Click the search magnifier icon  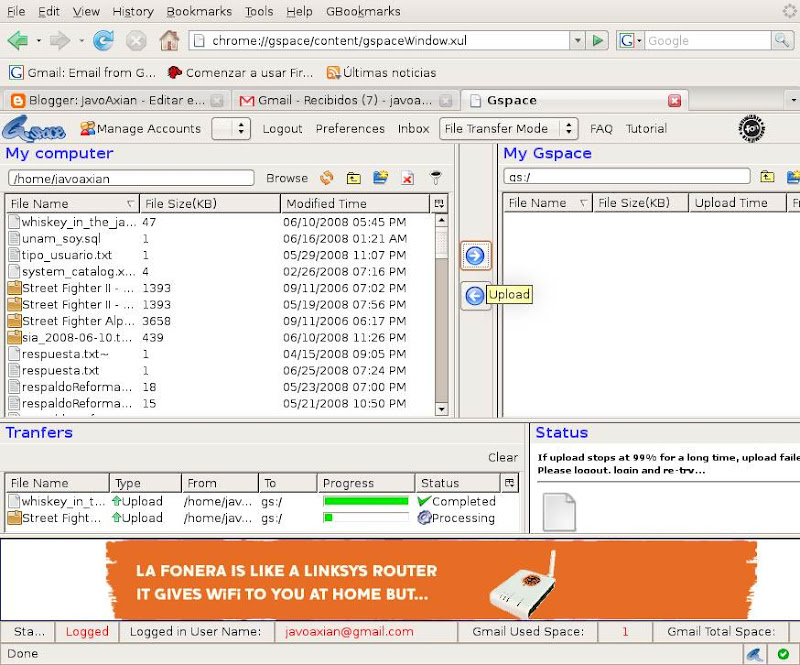[782, 40]
